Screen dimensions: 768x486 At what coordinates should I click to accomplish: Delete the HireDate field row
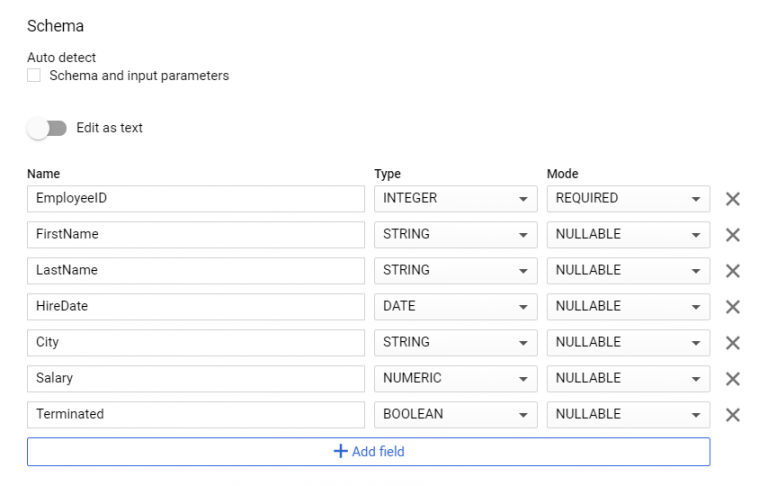click(x=732, y=307)
